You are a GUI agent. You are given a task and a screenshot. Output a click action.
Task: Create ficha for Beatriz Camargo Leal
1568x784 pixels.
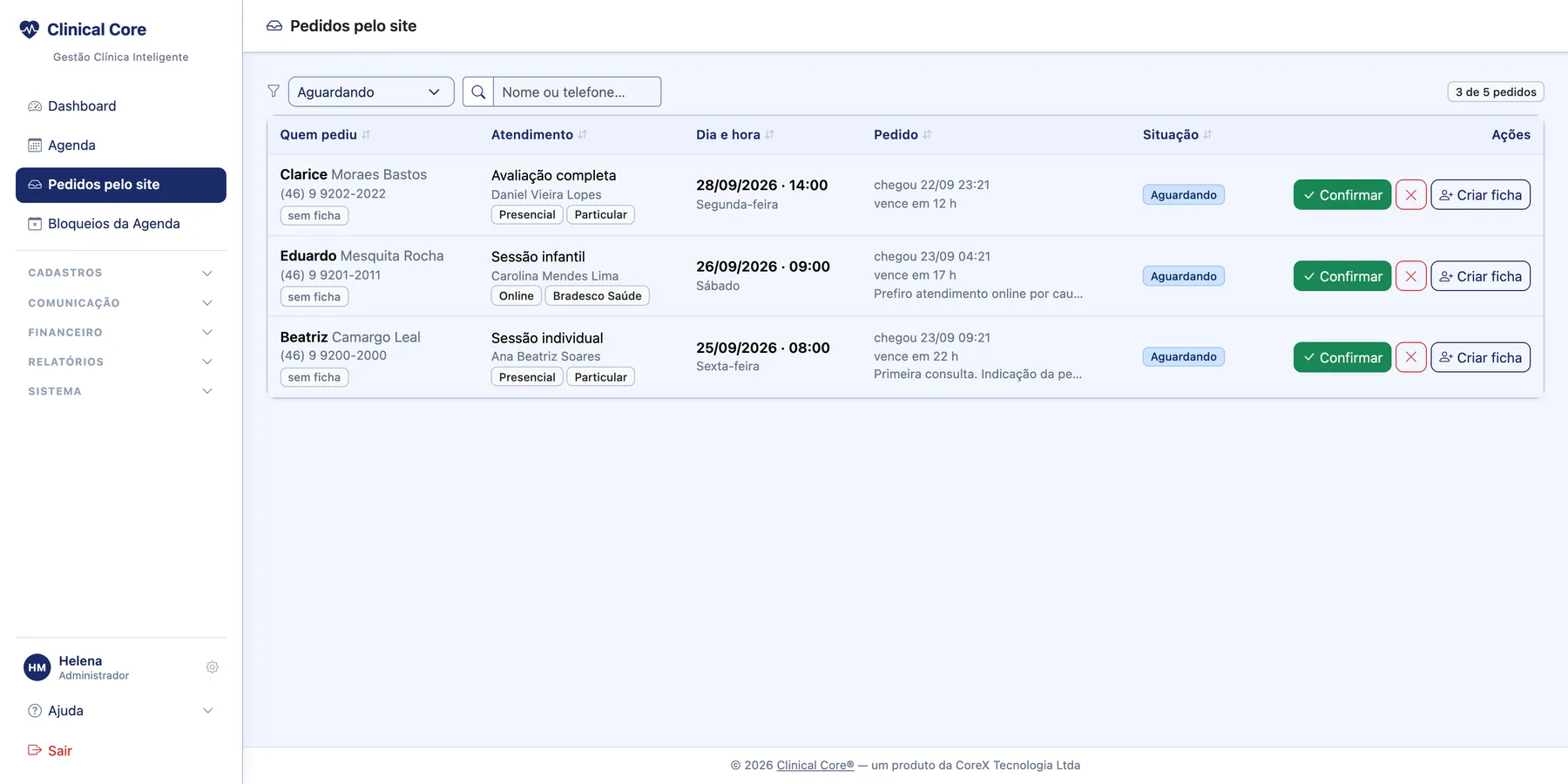coord(1480,357)
